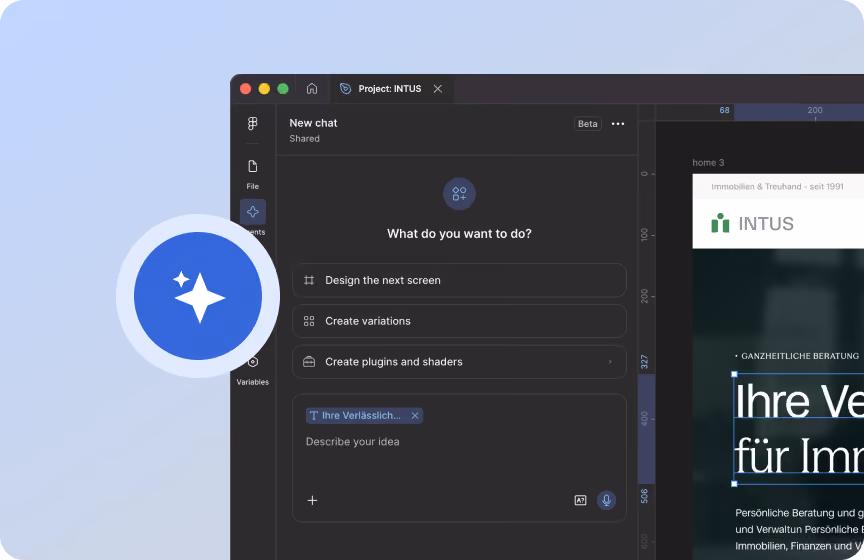Click the Shared status label

point(304,138)
